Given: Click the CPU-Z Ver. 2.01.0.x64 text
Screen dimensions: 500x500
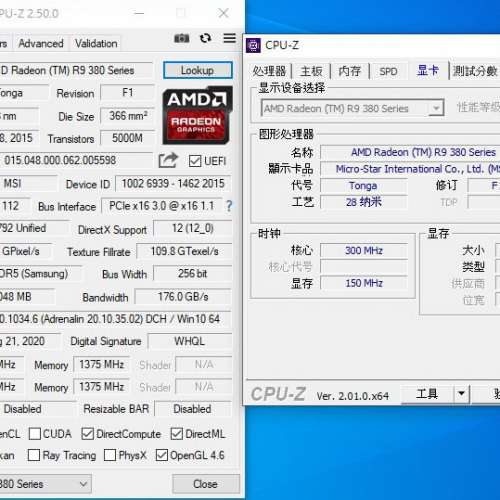Looking at the screenshot, I should click(353, 396).
